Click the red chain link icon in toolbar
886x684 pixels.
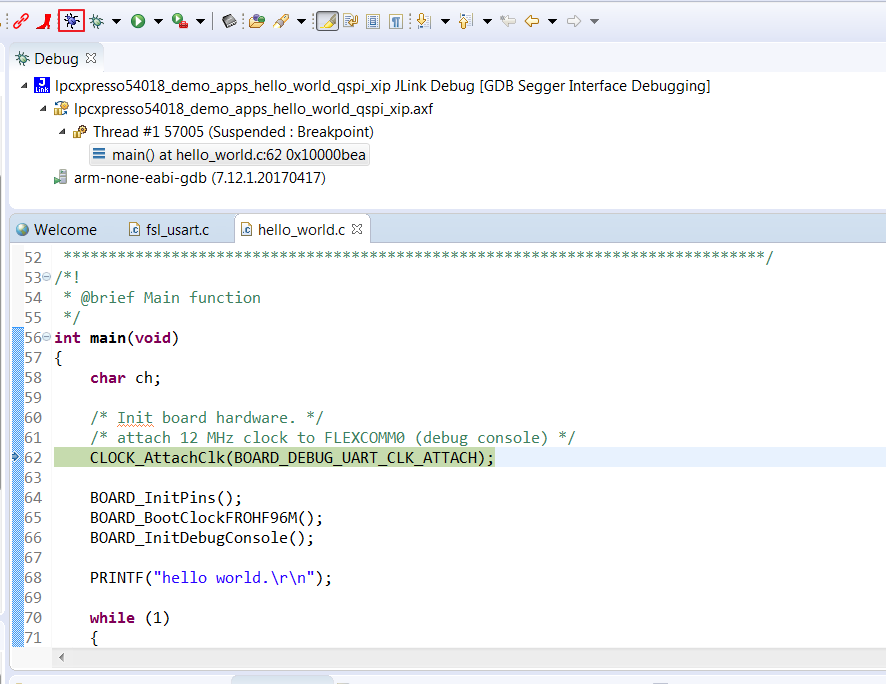21,20
